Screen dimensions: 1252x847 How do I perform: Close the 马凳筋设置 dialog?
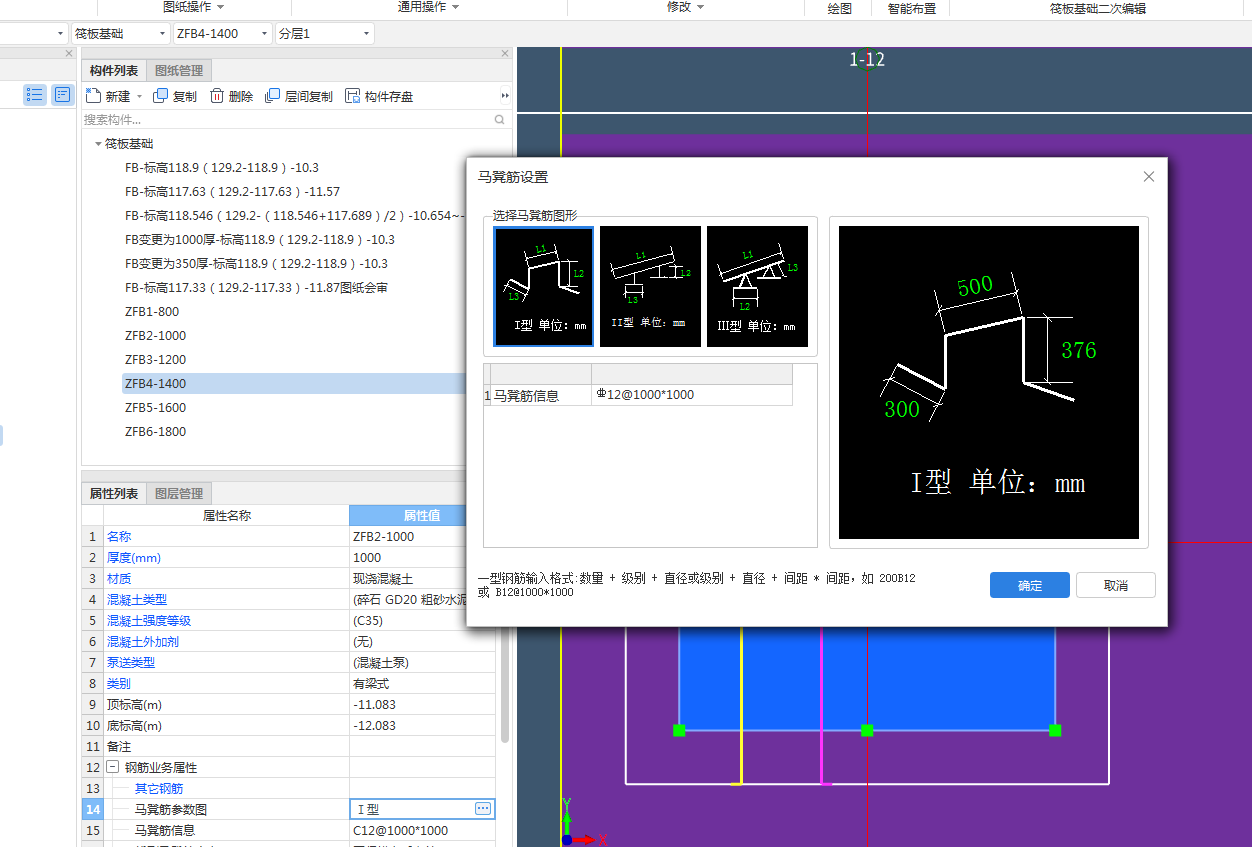click(x=1149, y=177)
